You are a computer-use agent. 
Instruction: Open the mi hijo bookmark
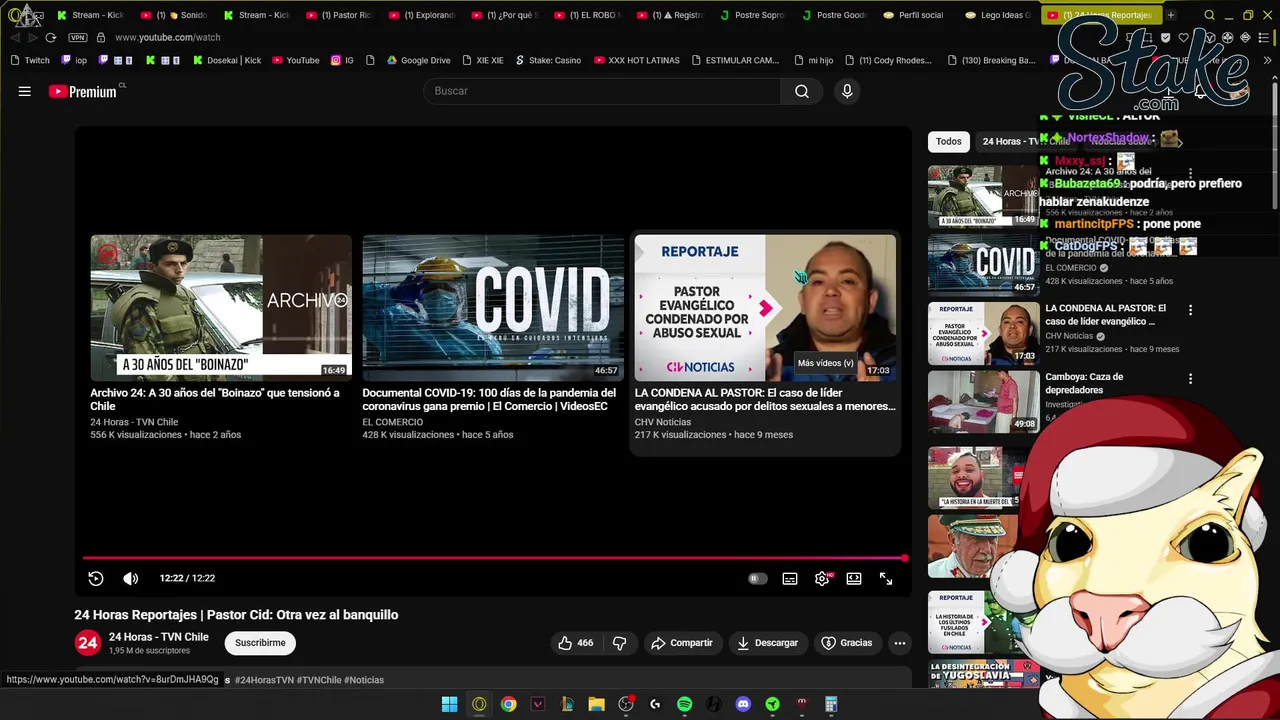(813, 60)
